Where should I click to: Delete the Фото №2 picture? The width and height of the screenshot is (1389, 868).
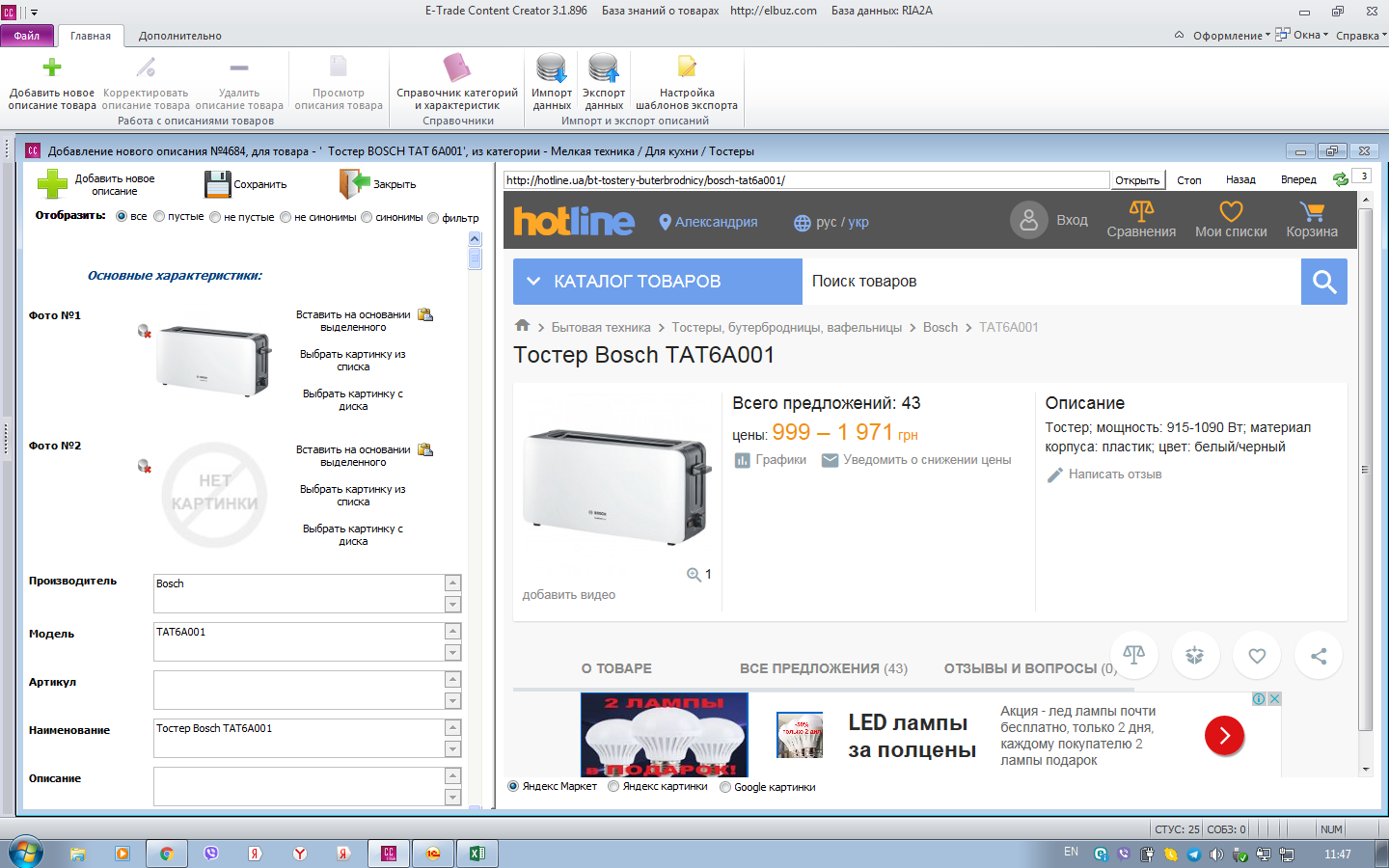[x=144, y=466]
